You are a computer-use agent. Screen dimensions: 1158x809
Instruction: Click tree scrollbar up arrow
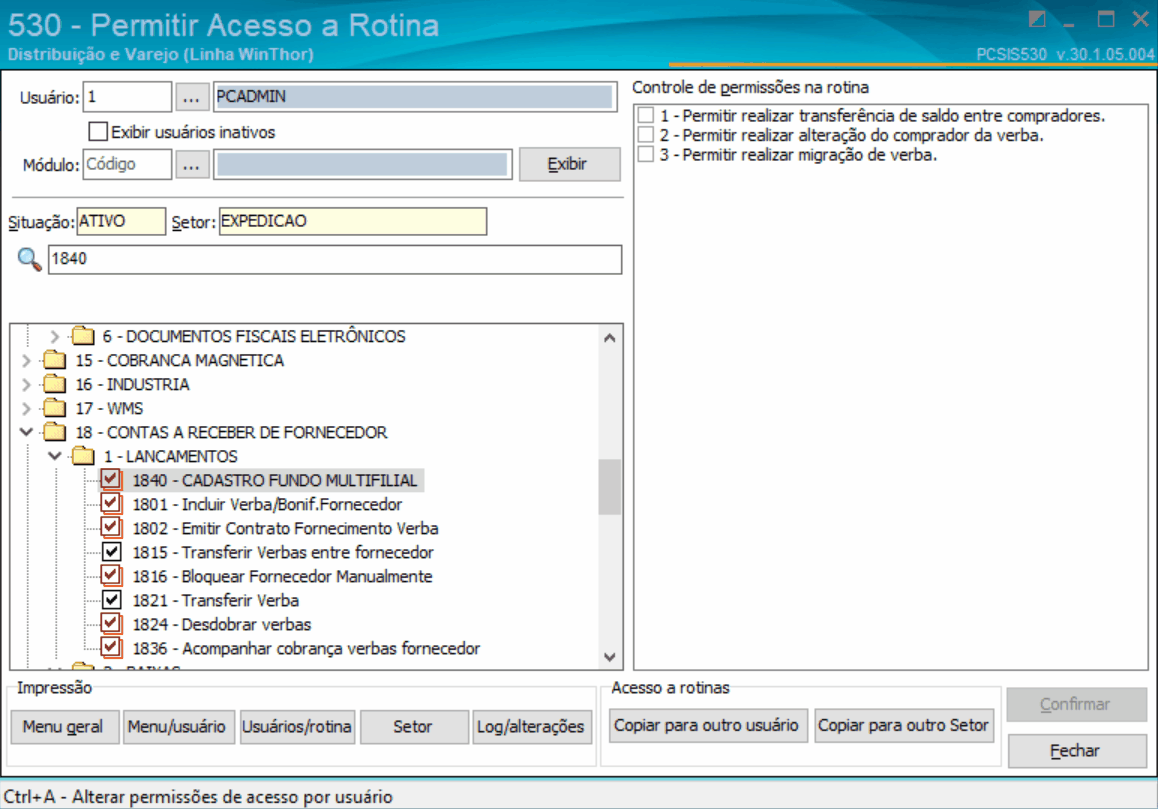(x=609, y=338)
